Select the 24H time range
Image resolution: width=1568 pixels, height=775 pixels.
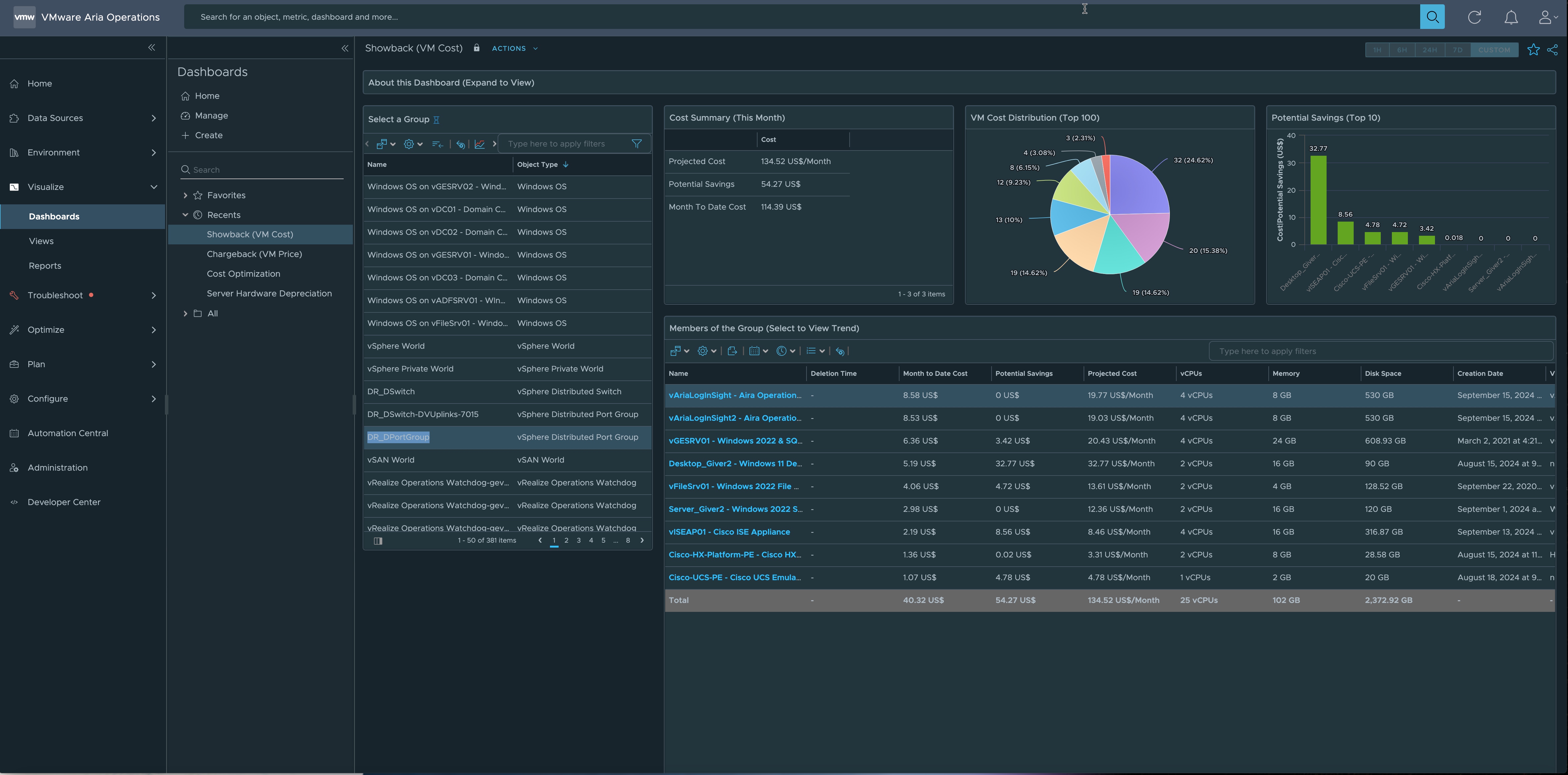(1429, 50)
